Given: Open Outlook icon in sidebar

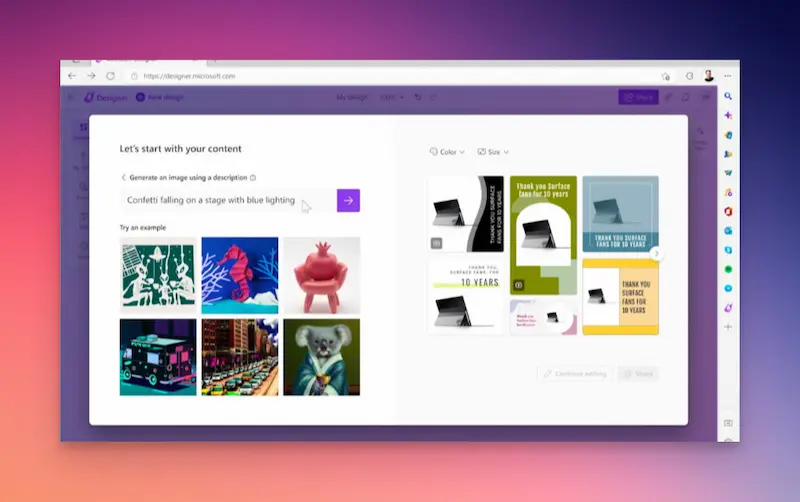Looking at the screenshot, I should (728, 231).
